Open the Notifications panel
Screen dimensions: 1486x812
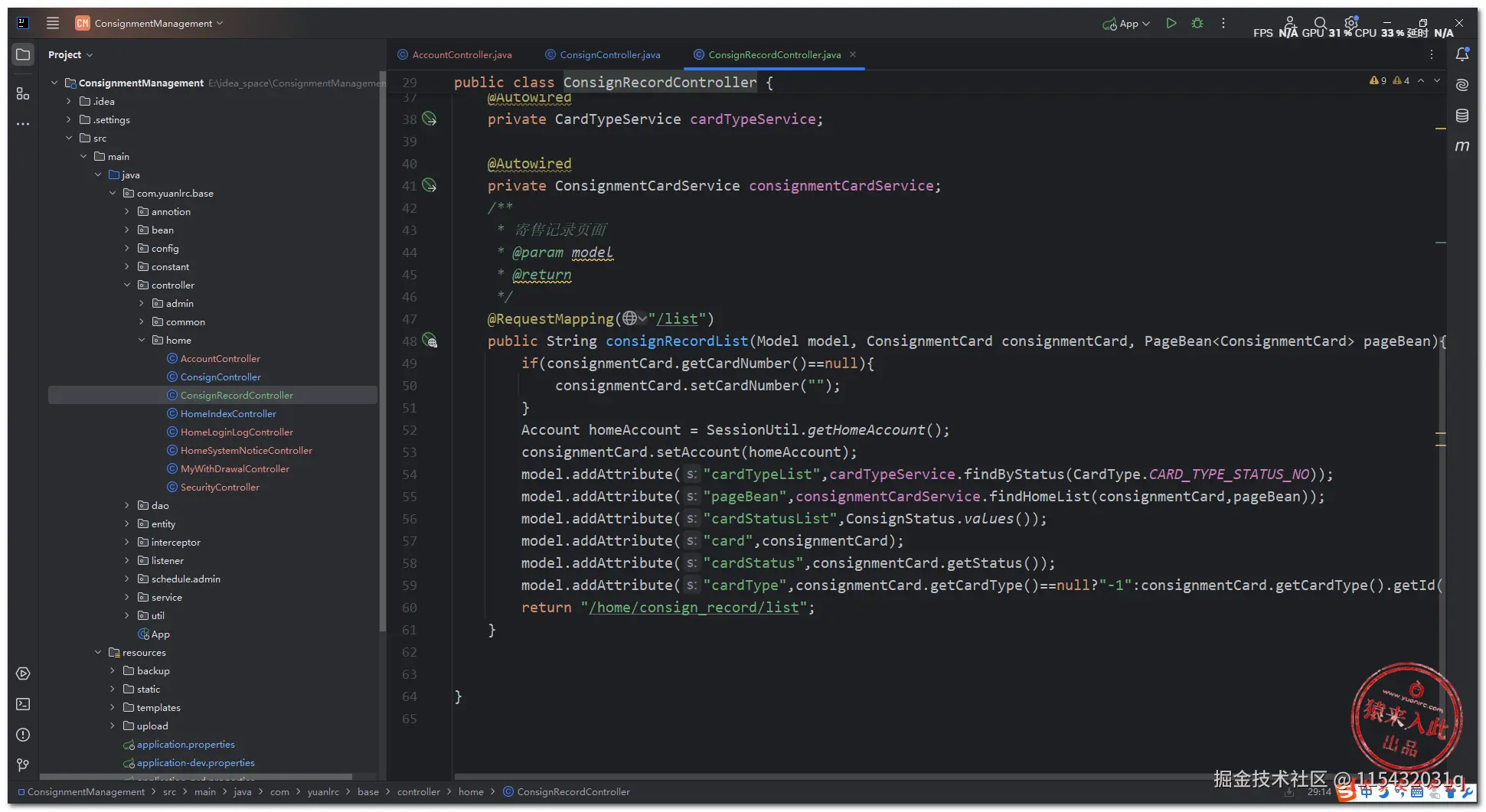coord(1462,54)
